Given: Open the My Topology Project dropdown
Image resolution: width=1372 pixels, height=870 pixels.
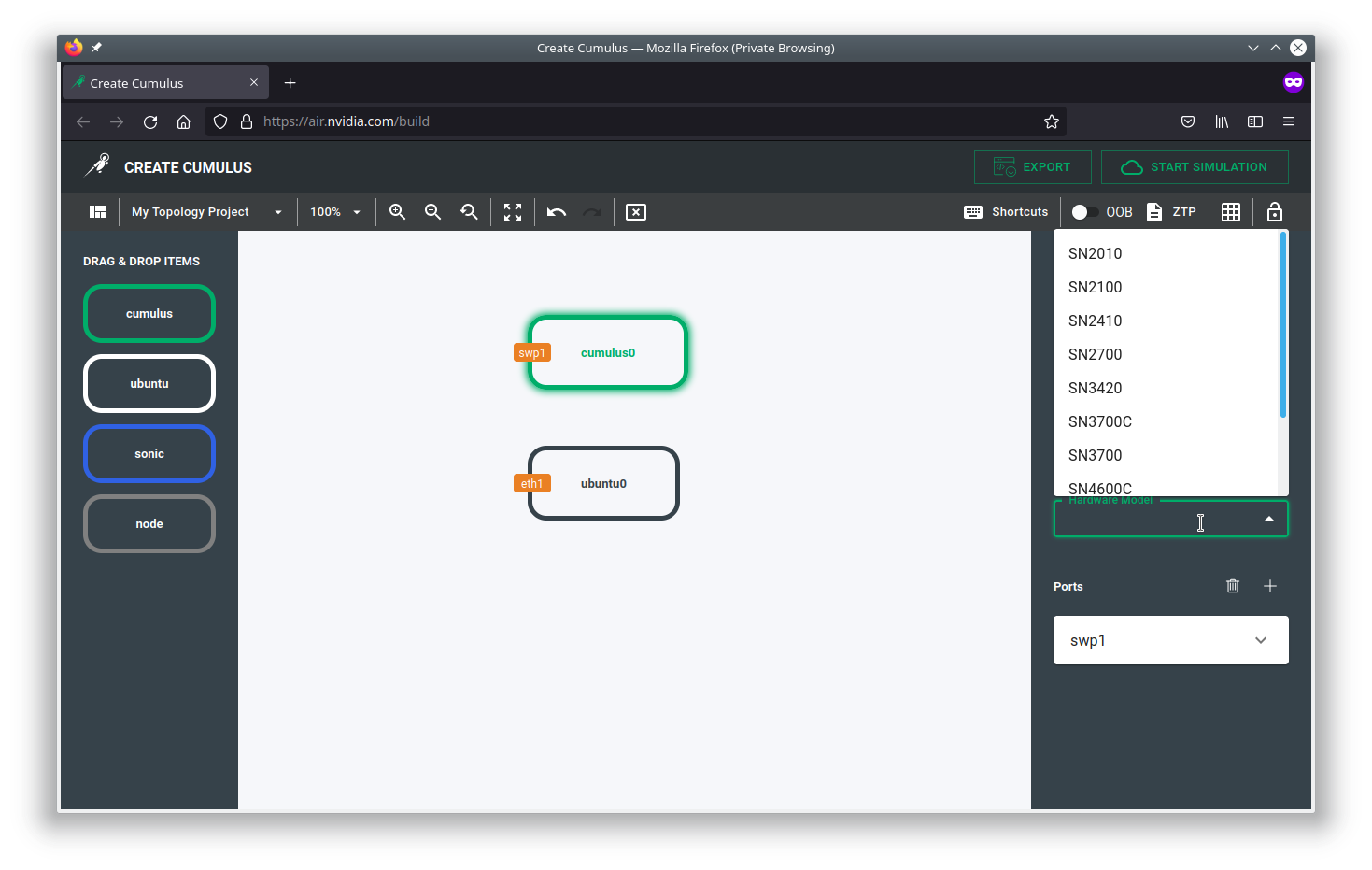Looking at the screenshot, I should coord(206,212).
